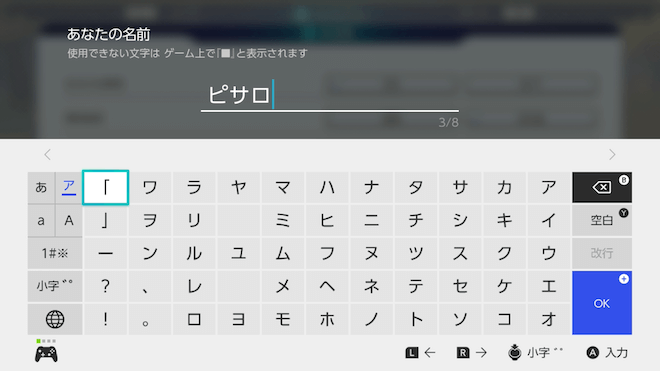
Task: Tap the ナ key
Action: 371,187
